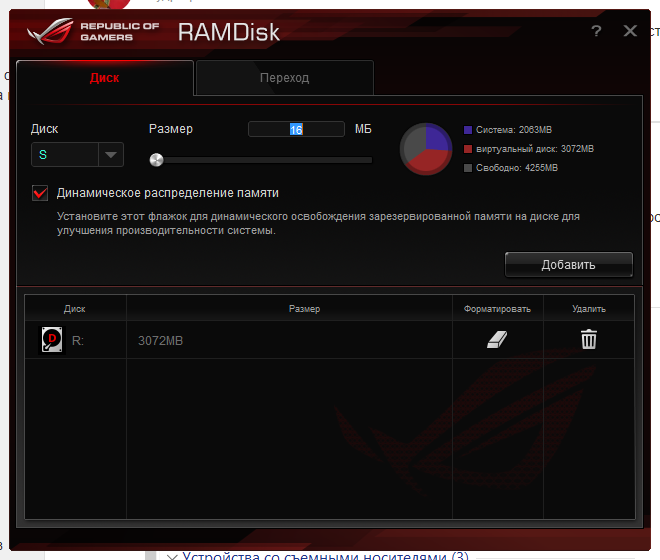Click the Свободно: 4255MB legend text
Screen dimensions: 660x560
tap(517, 168)
